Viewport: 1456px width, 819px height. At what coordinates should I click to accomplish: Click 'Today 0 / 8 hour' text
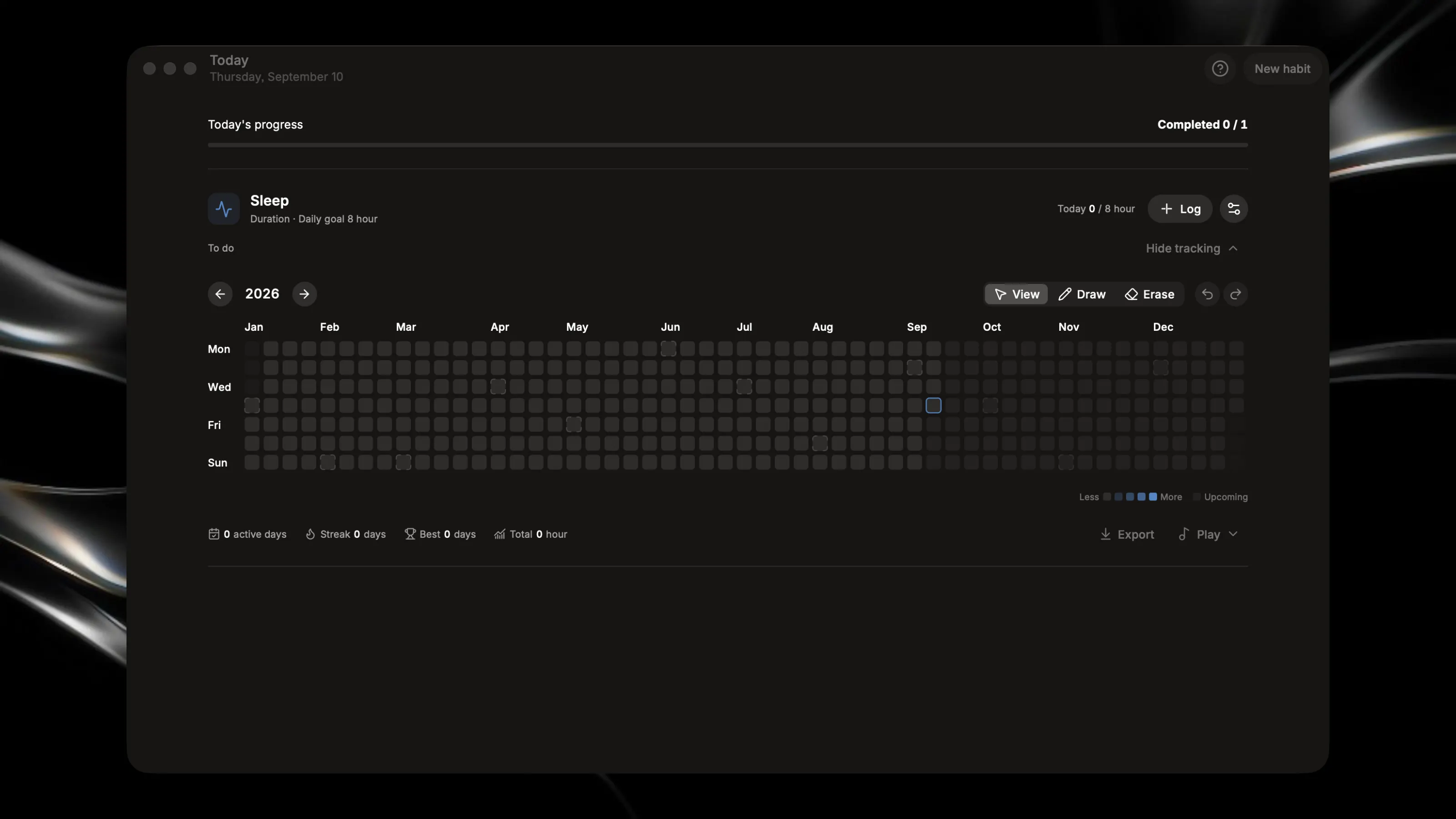1096,208
